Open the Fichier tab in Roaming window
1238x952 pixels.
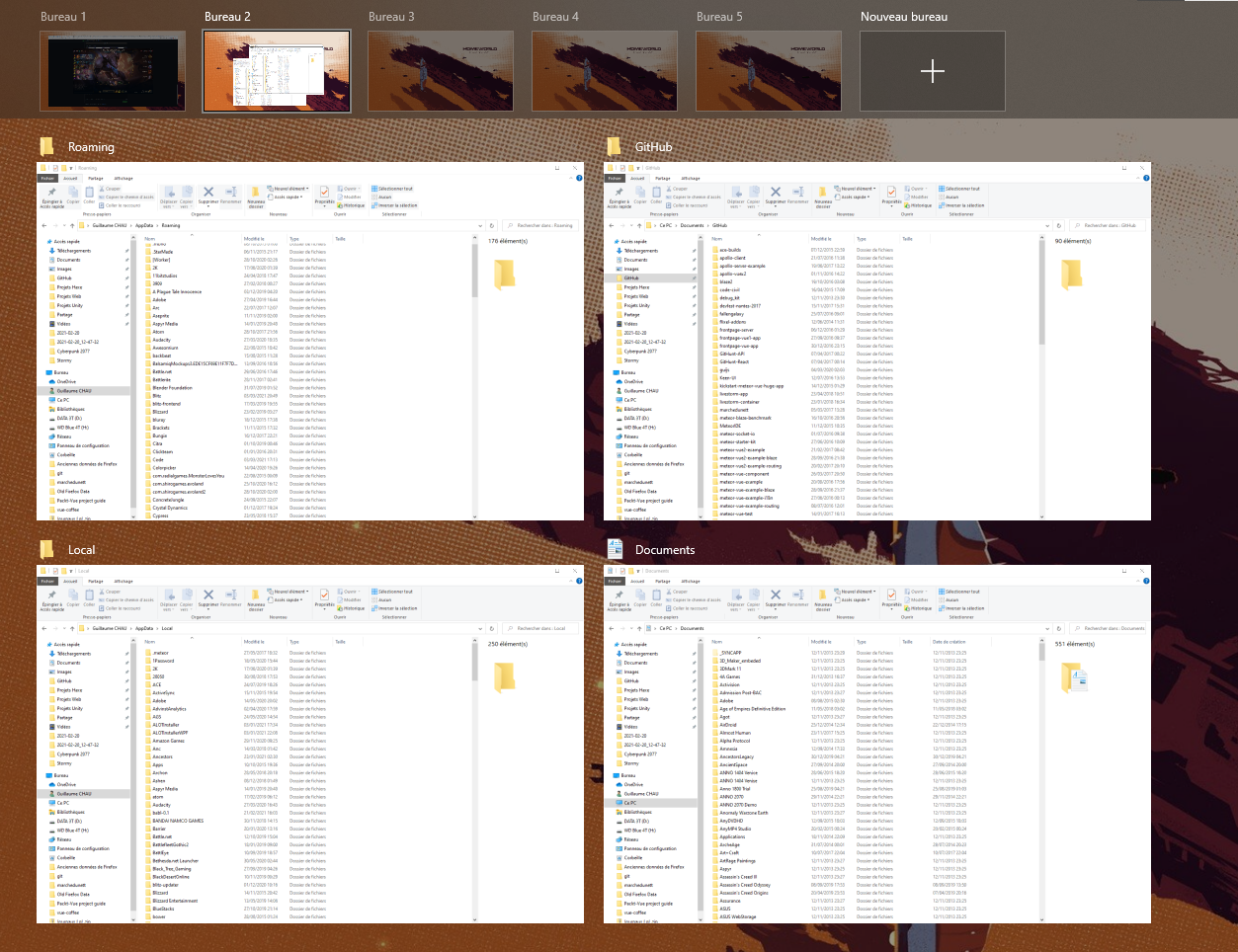click(x=47, y=178)
